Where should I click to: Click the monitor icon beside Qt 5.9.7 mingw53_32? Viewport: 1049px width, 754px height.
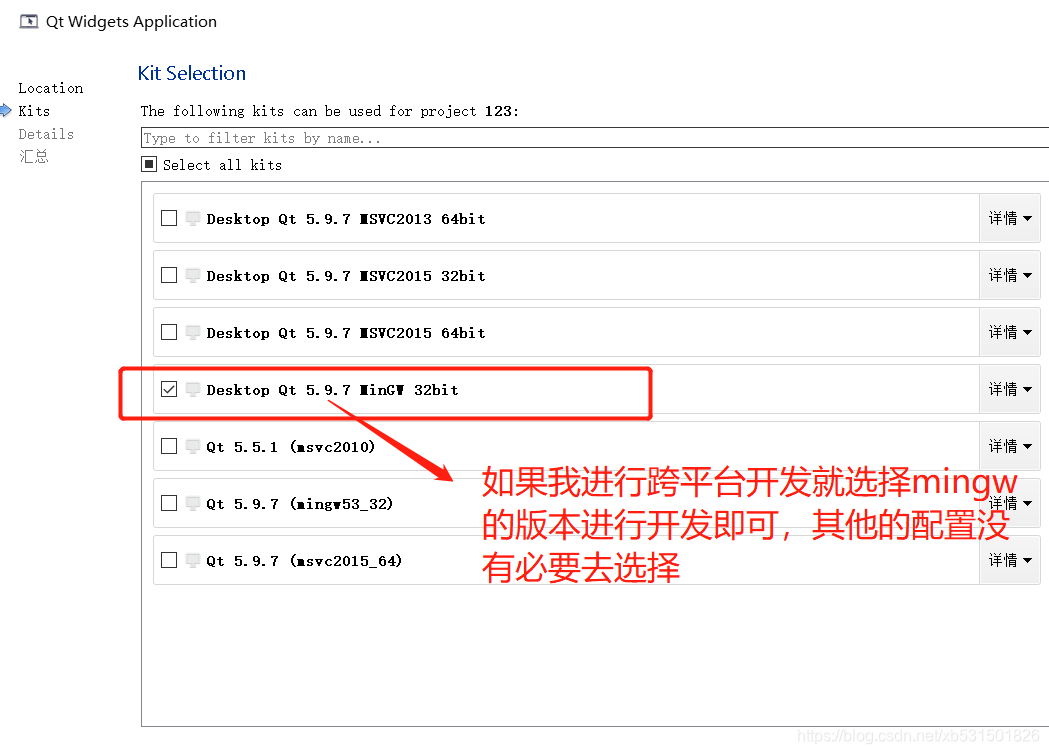tap(193, 503)
